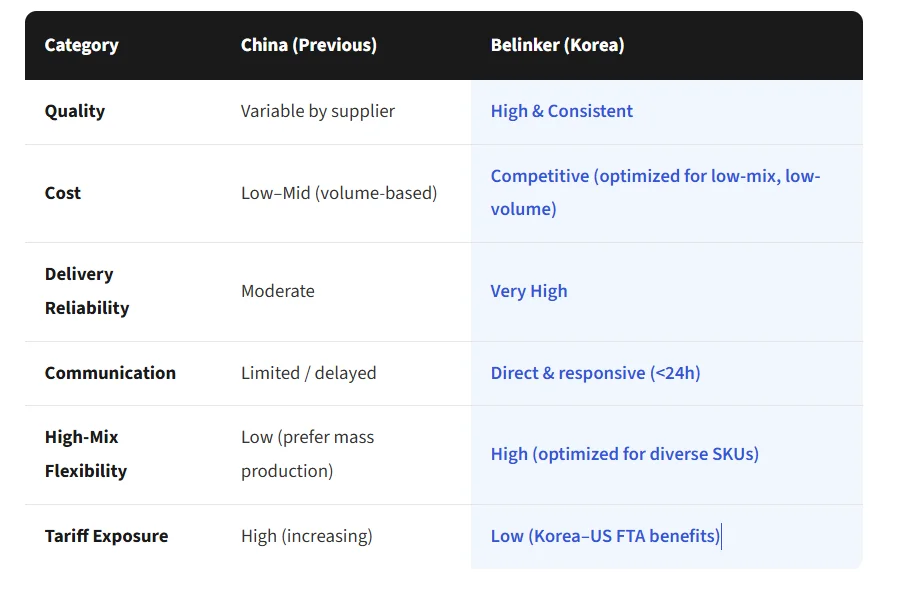904x592 pixels.
Task: Select the Delivery Reliability row label
Action: (x=86, y=291)
